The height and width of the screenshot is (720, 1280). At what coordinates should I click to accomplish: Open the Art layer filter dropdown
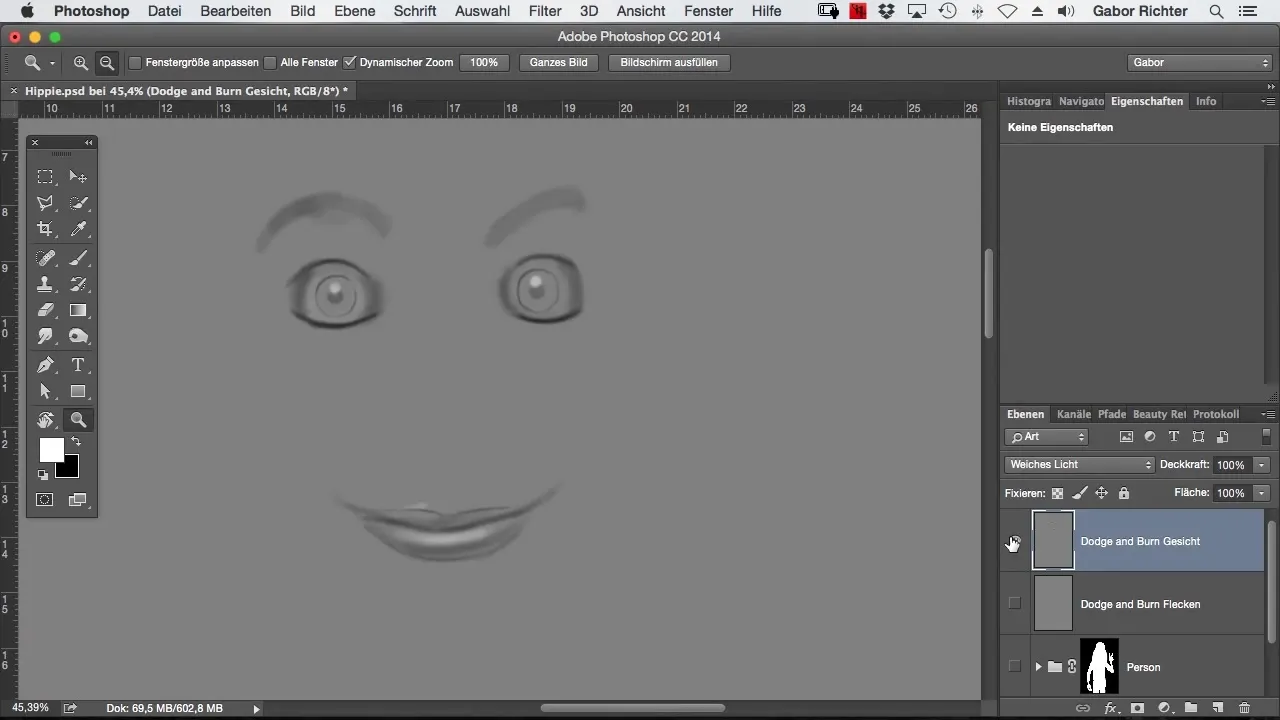1047,437
